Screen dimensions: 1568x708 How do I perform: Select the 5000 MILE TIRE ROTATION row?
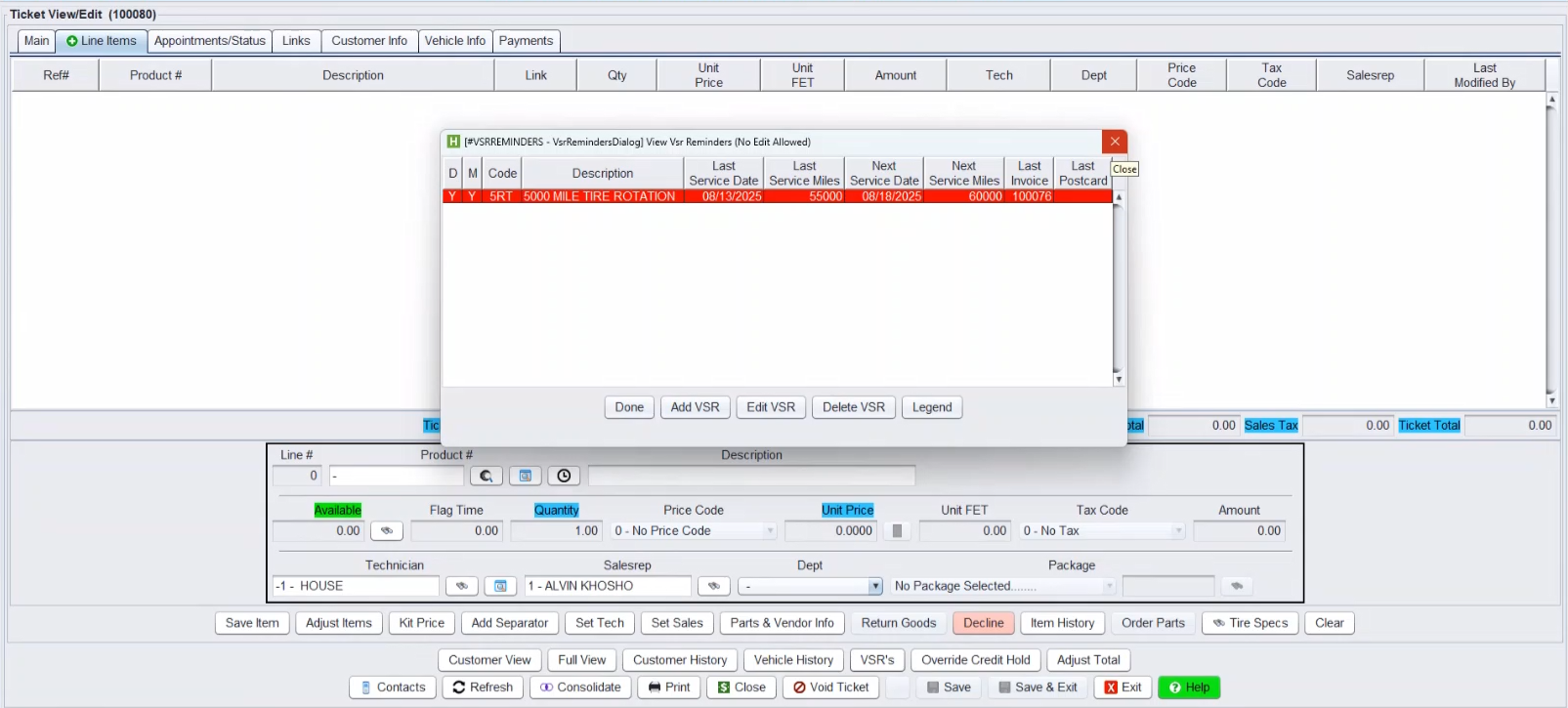coord(599,196)
